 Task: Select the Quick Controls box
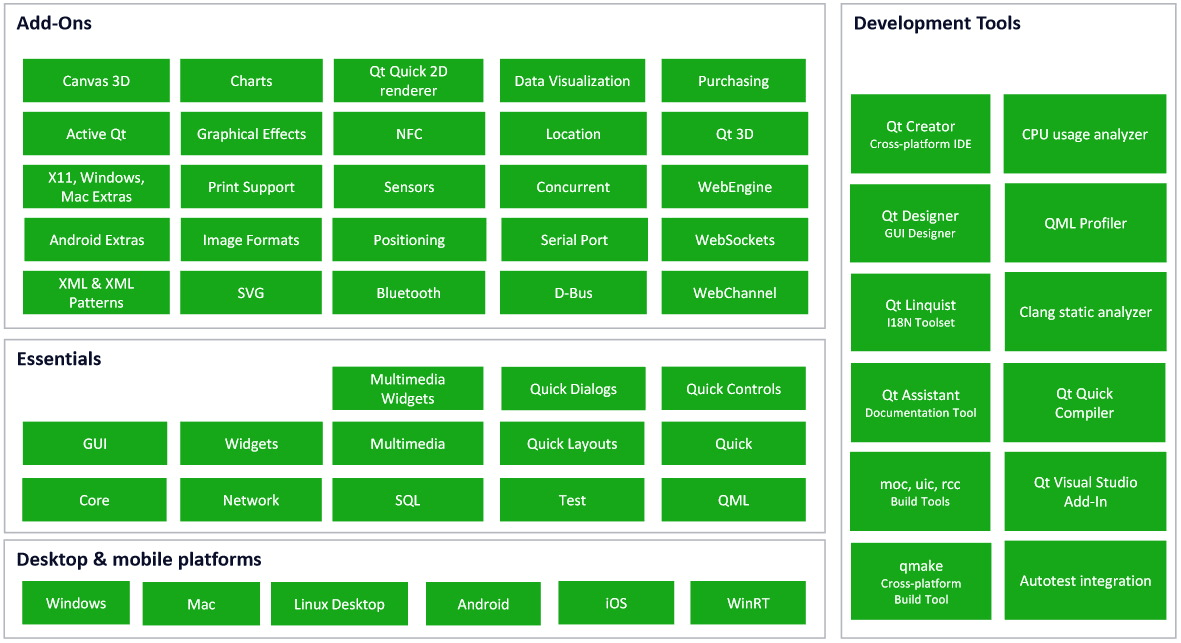(734, 389)
